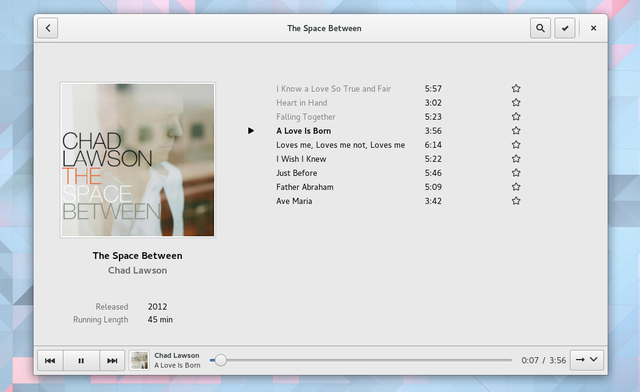640x392 pixels.
Task: Star the I Wish I Knew track
Action: click(x=516, y=159)
